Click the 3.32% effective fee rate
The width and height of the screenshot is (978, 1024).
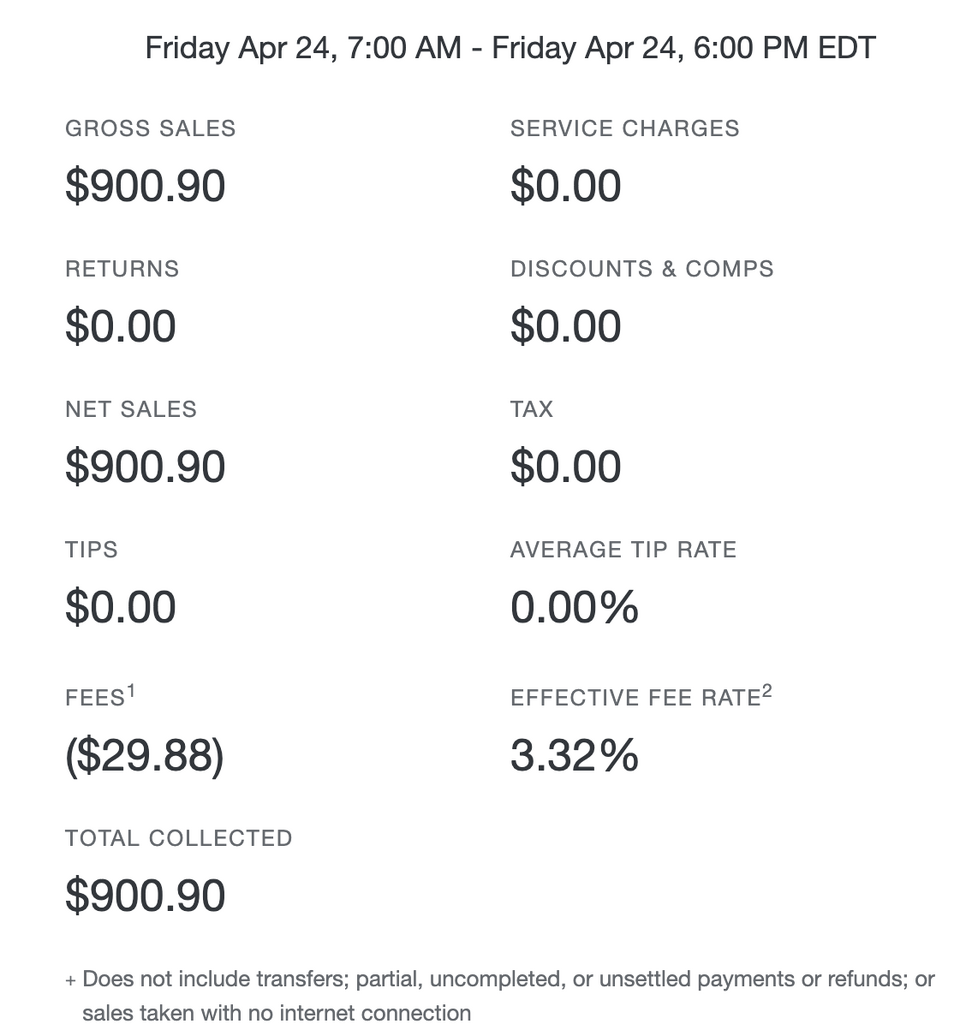tap(575, 756)
